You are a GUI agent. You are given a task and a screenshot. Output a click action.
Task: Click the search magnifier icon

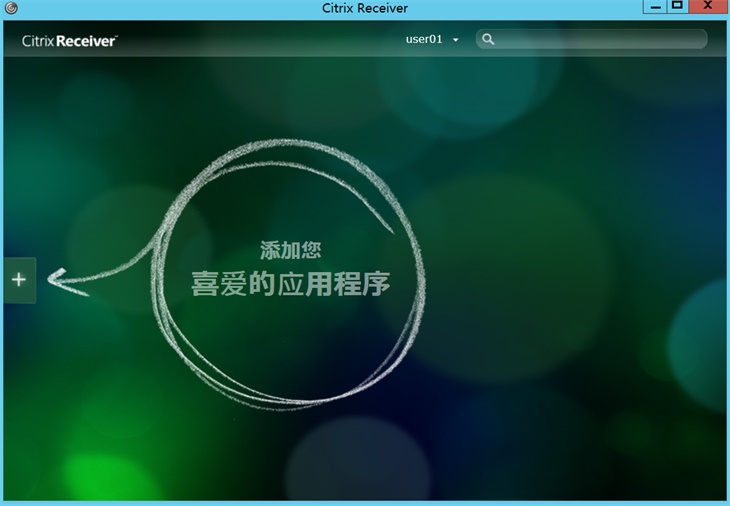488,39
